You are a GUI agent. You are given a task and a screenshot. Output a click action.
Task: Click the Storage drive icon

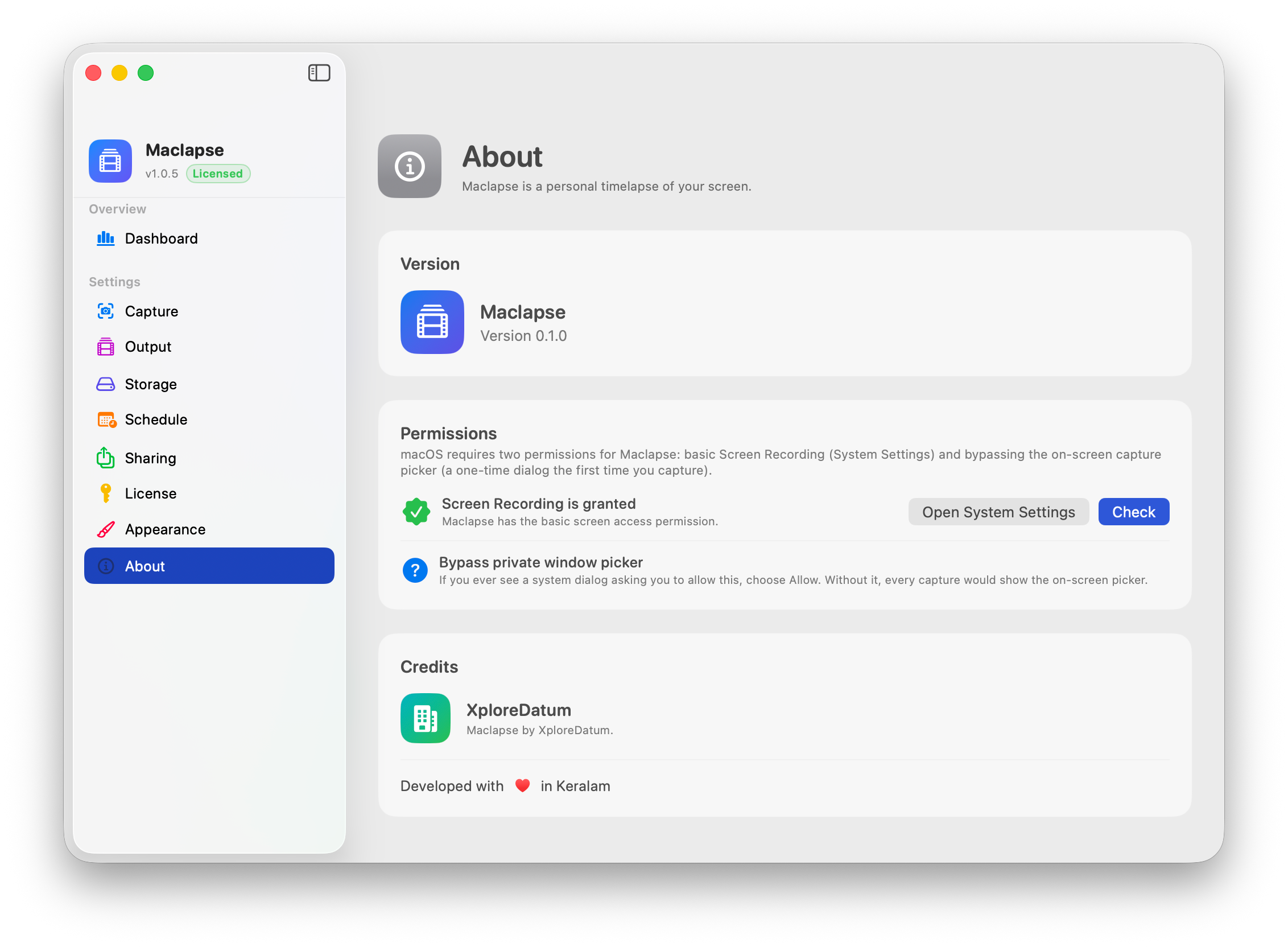tap(105, 384)
